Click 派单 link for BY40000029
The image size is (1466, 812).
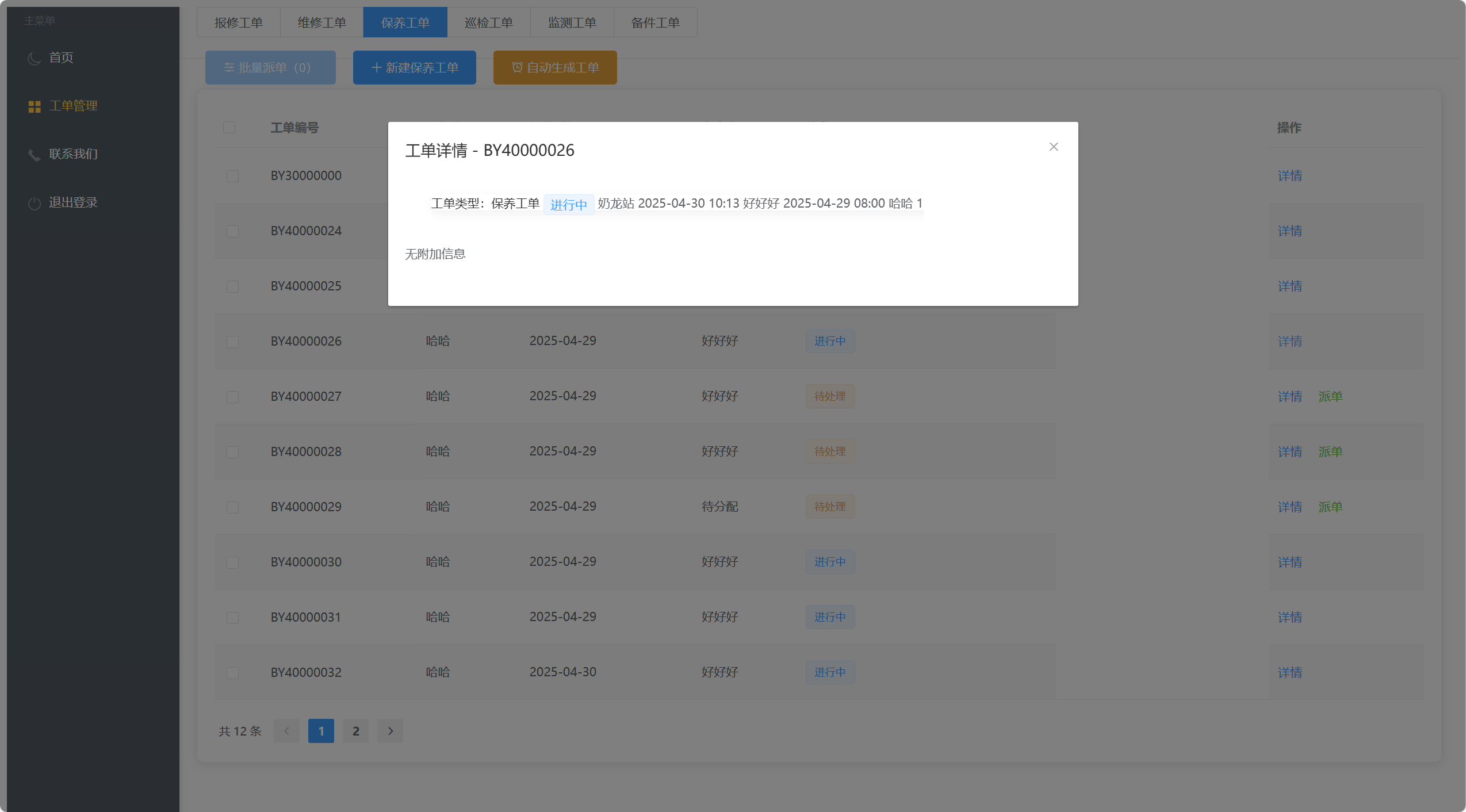(1330, 507)
